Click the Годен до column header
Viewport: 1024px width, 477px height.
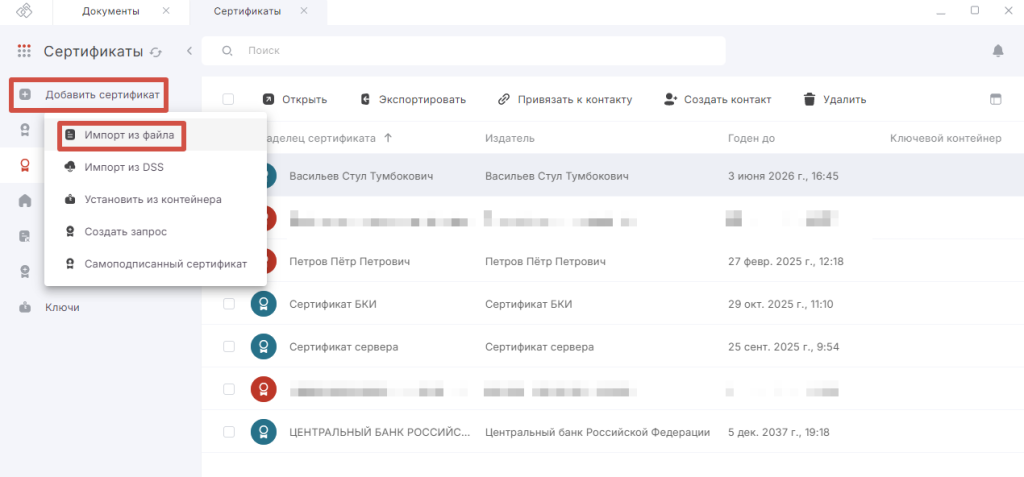[x=752, y=138]
